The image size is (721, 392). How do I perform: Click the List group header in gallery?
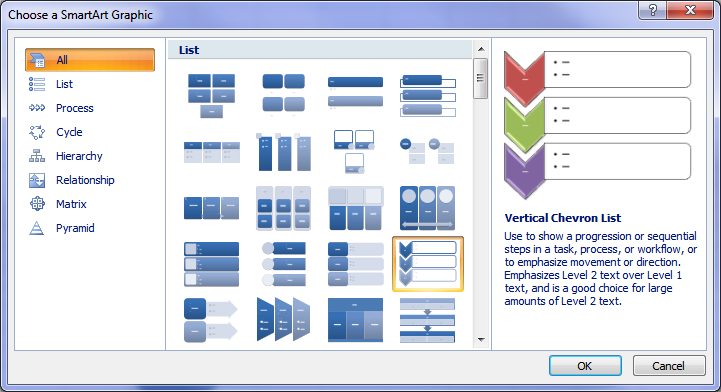coord(320,50)
